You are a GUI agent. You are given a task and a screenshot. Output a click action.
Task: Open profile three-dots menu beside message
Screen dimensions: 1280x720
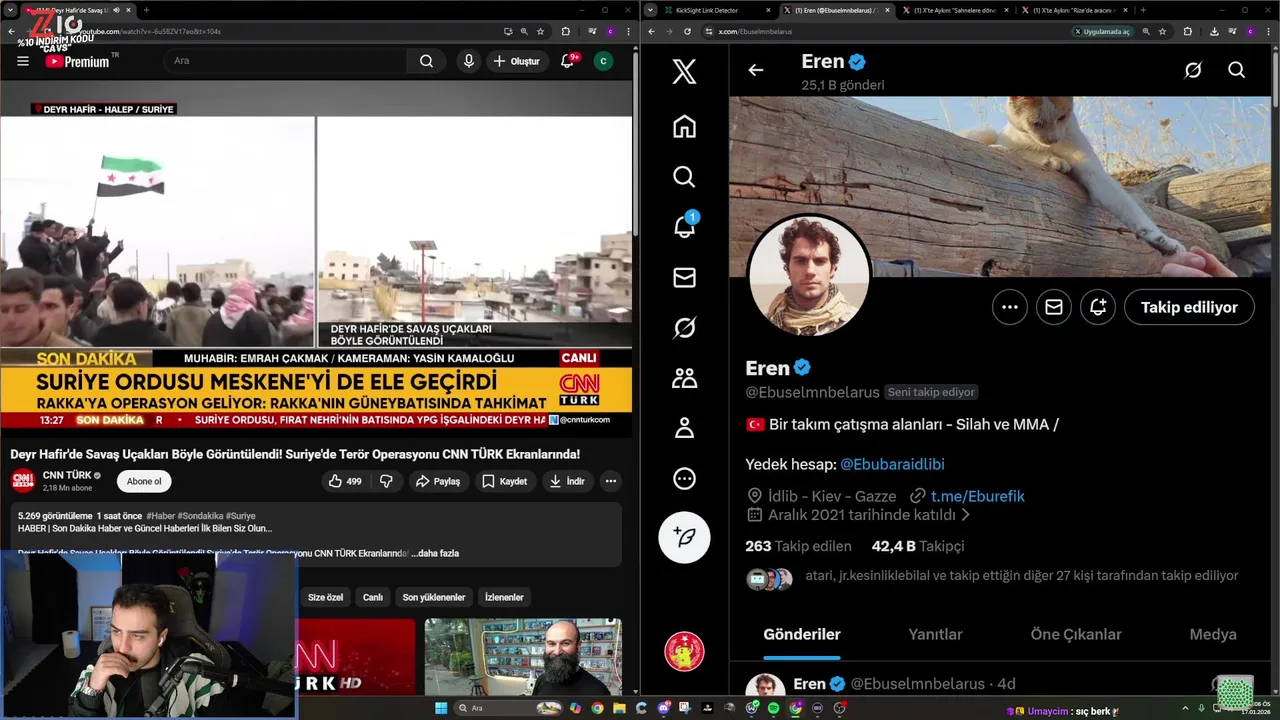tap(1010, 307)
